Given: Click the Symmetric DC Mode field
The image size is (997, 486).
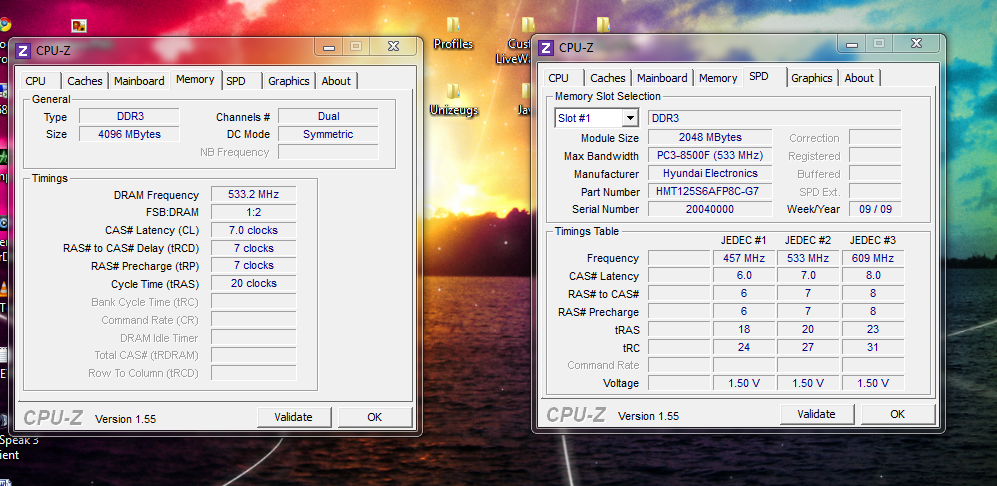Looking at the screenshot, I should 329,134.
